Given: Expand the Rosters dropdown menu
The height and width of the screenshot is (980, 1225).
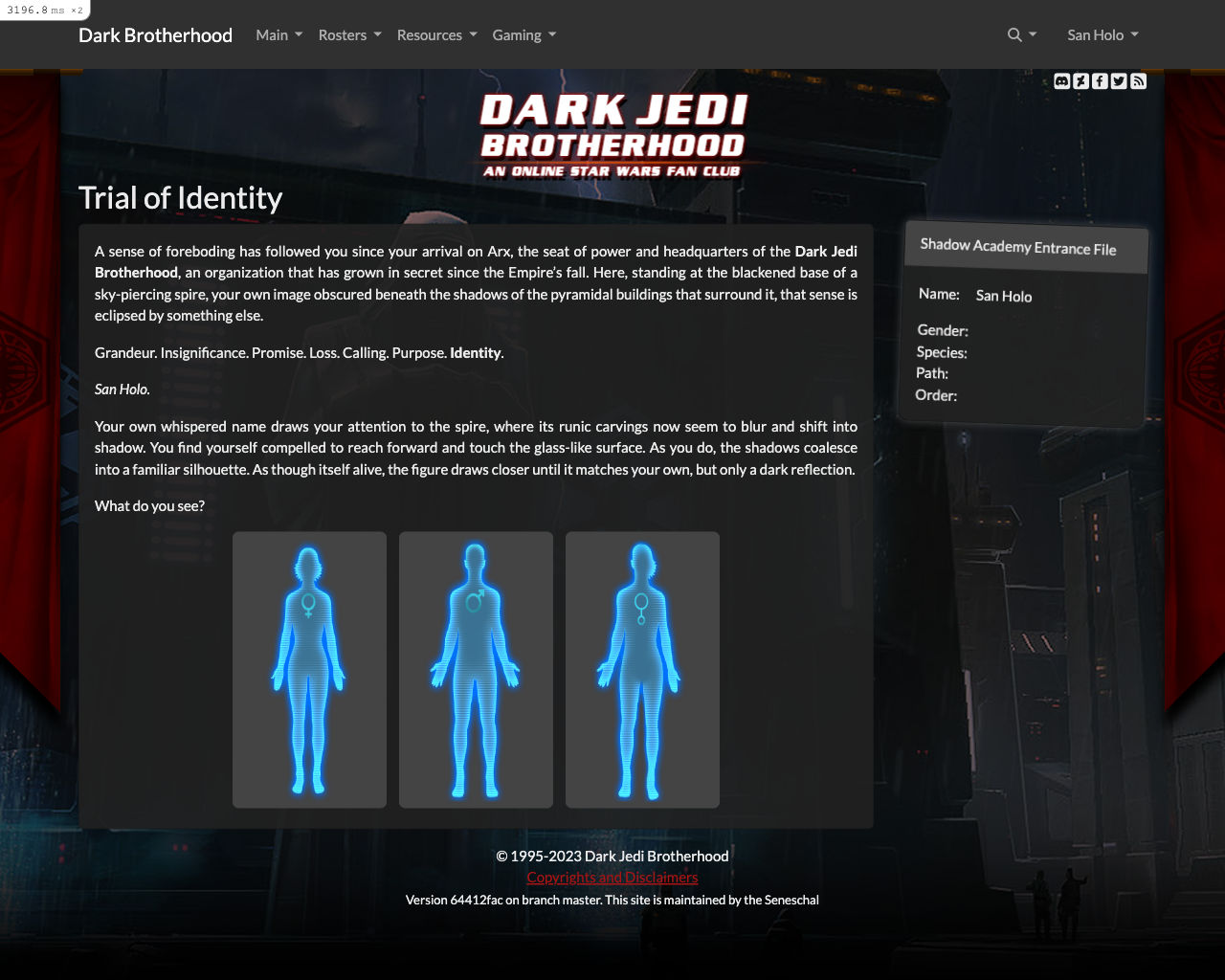Looking at the screenshot, I should pos(349,35).
